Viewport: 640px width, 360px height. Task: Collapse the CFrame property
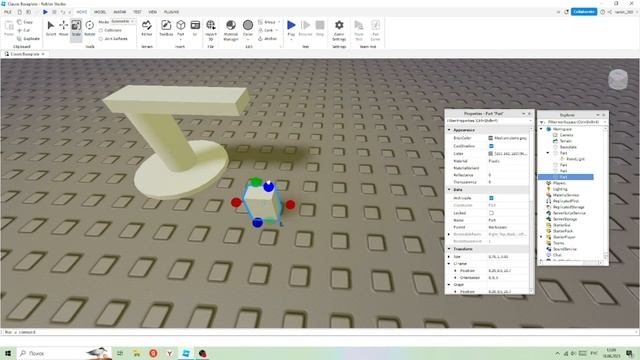[x=449, y=264]
